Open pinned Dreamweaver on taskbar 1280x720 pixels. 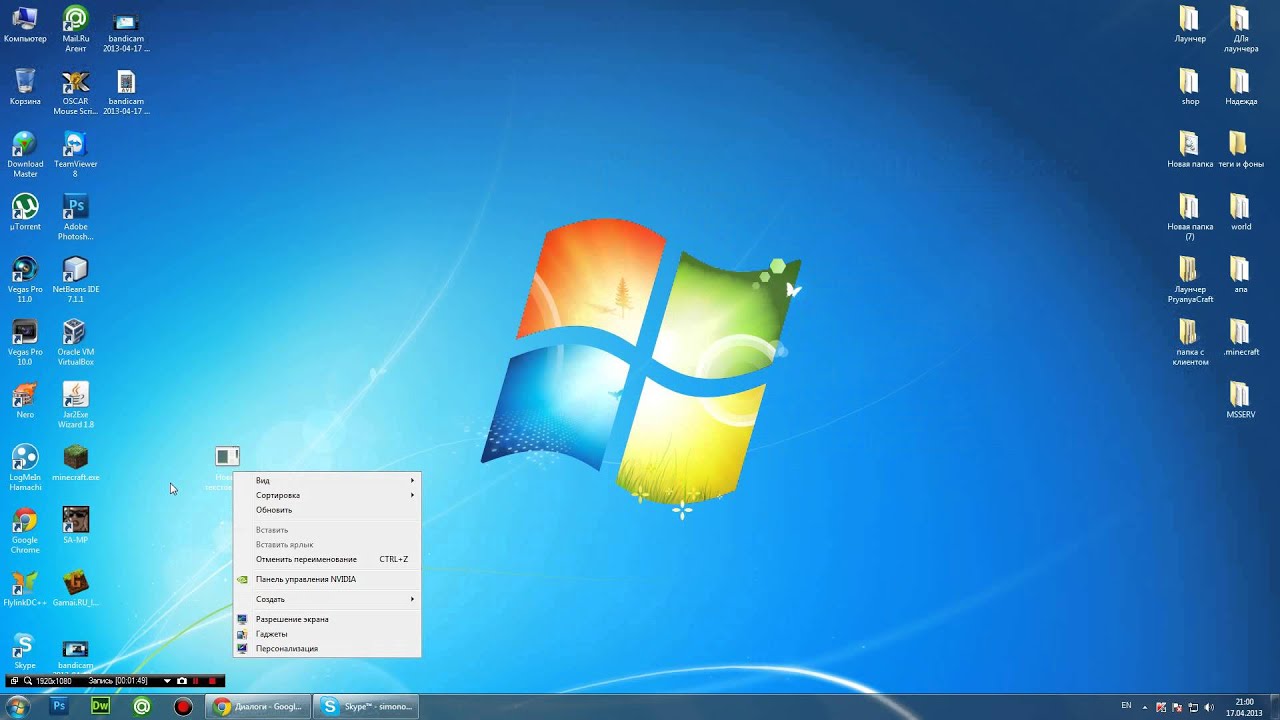[x=100, y=707]
